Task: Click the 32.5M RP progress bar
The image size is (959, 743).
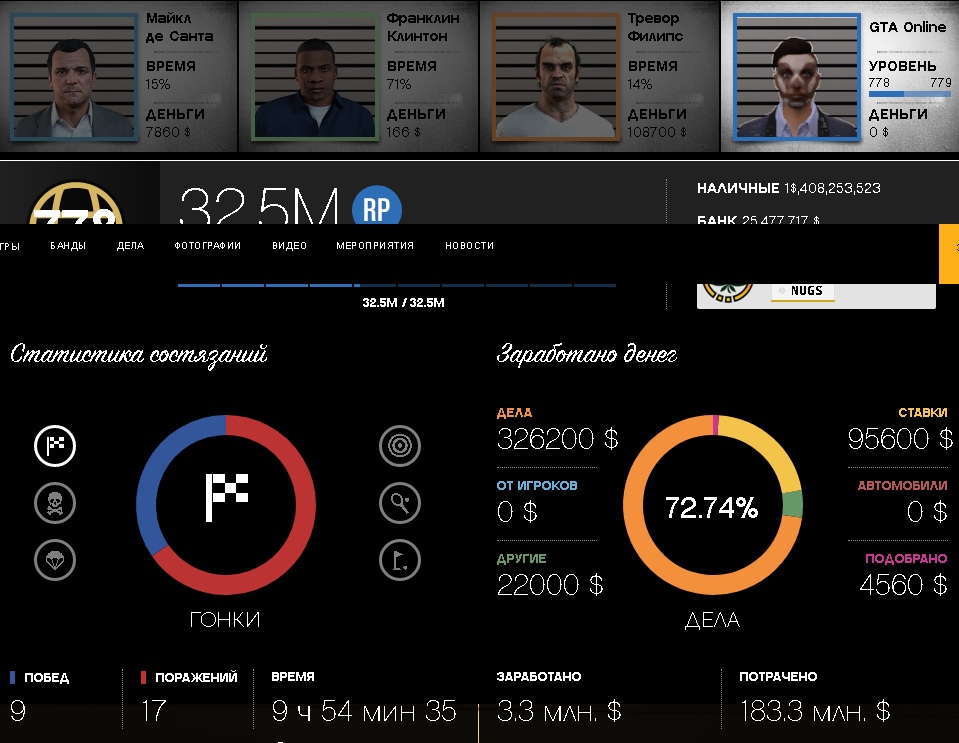Action: pyautogui.click(x=397, y=285)
